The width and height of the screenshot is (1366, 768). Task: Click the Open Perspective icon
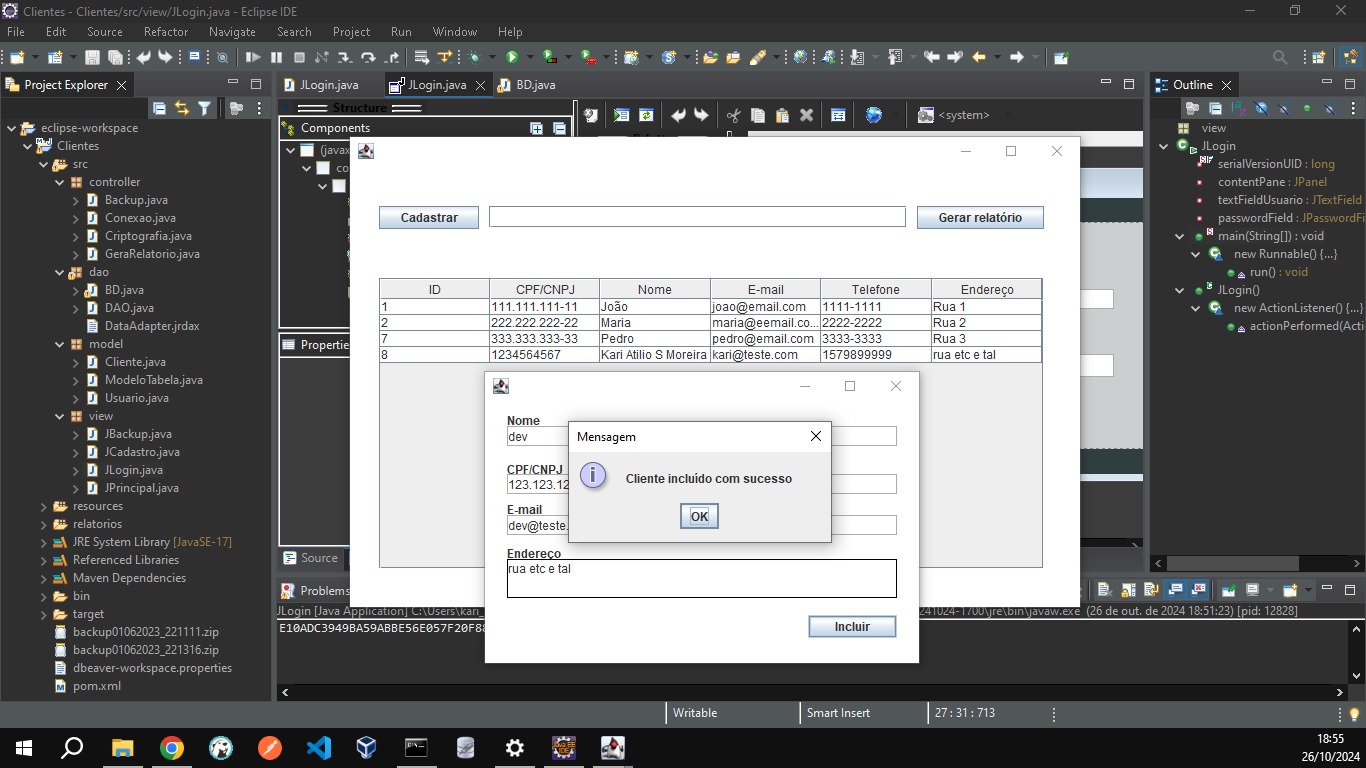click(1318, 57)
